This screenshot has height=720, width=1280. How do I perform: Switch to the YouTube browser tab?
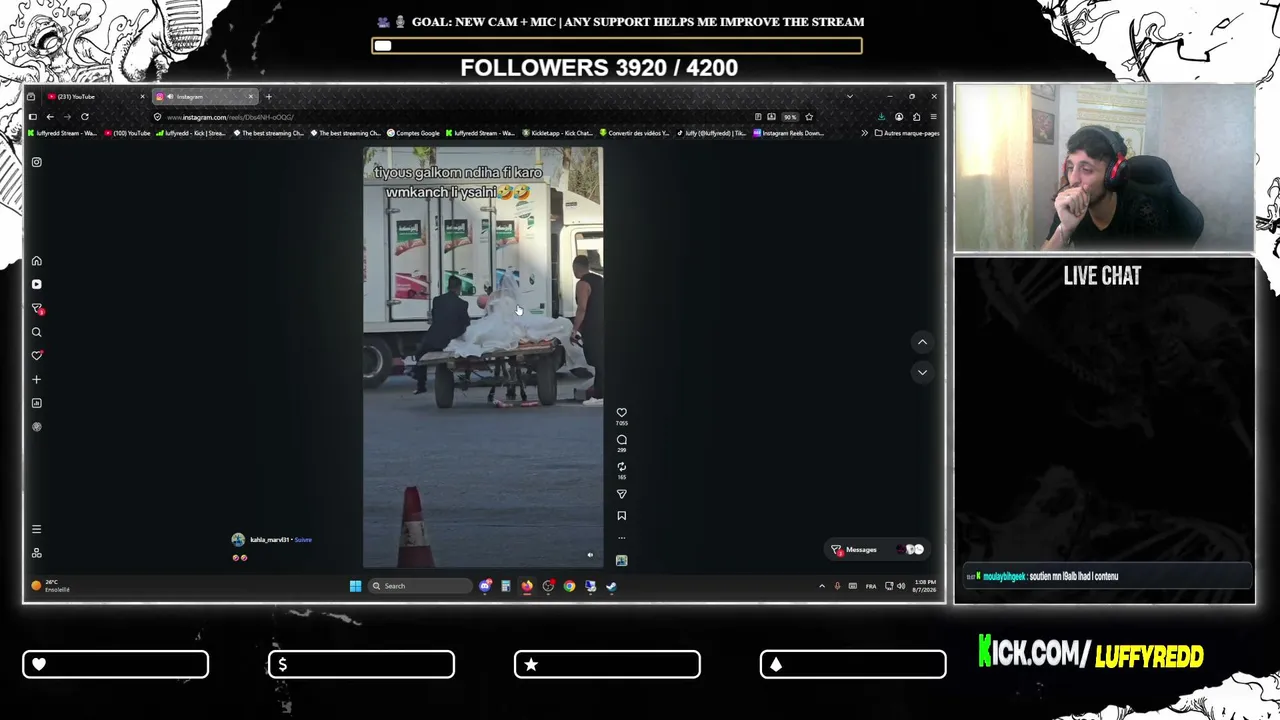coord(95,96)
